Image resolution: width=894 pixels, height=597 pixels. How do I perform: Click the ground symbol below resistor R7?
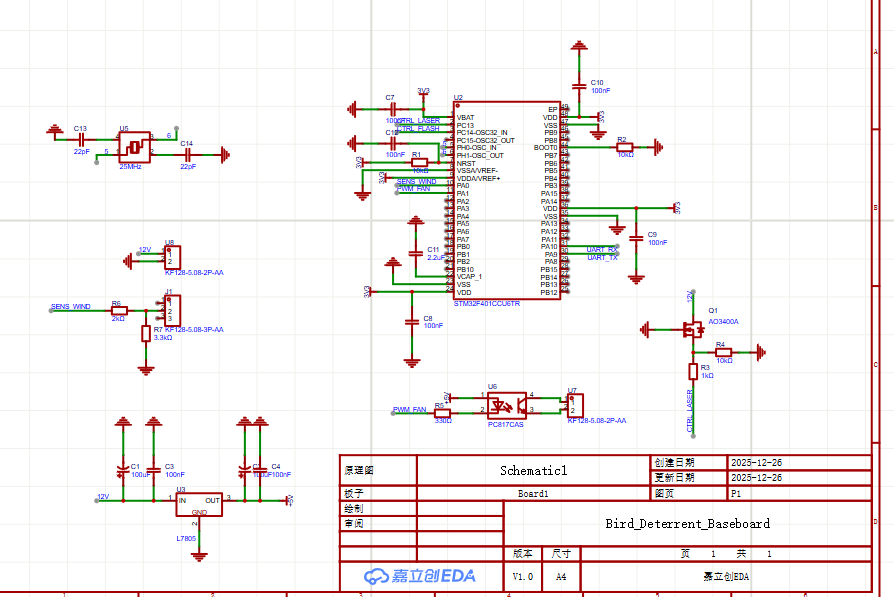pyautogui.click(x=145, y=368)
